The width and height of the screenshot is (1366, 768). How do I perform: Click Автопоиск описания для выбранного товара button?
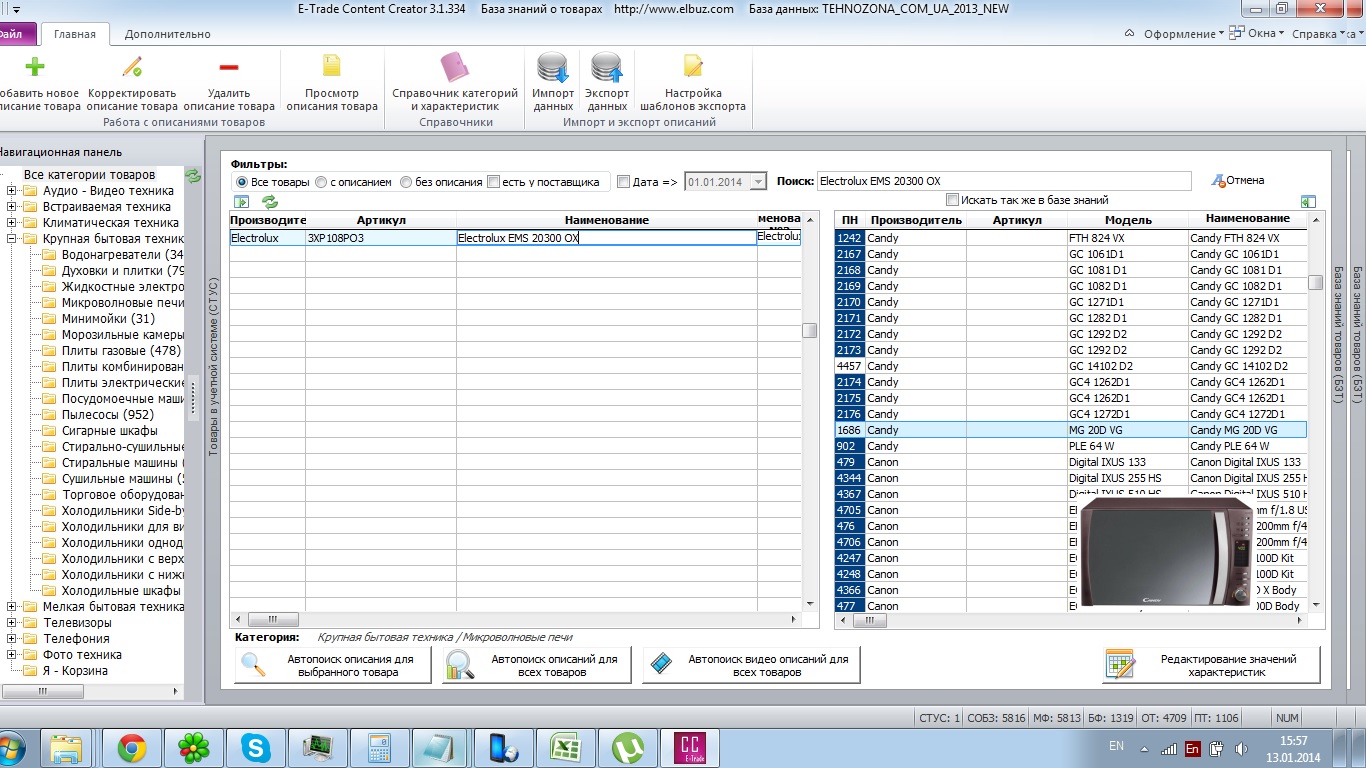point(332,665)
